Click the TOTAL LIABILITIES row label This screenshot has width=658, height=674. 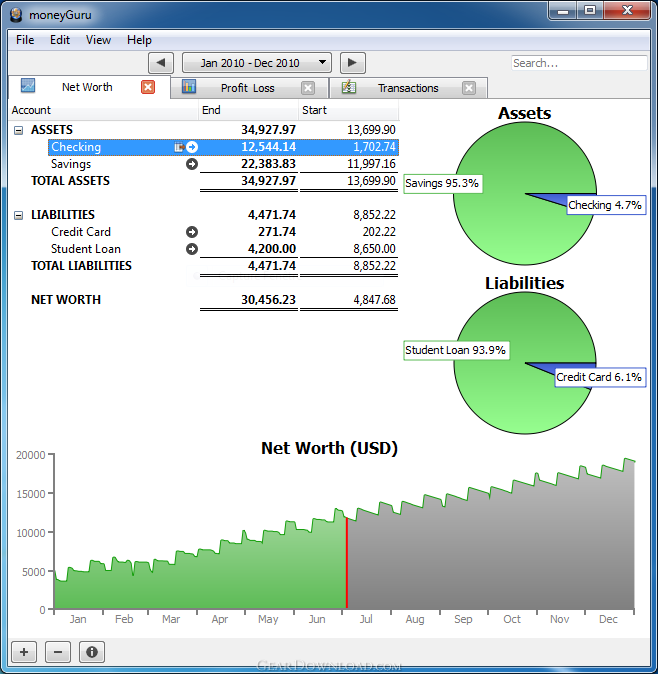coord(81,266)
